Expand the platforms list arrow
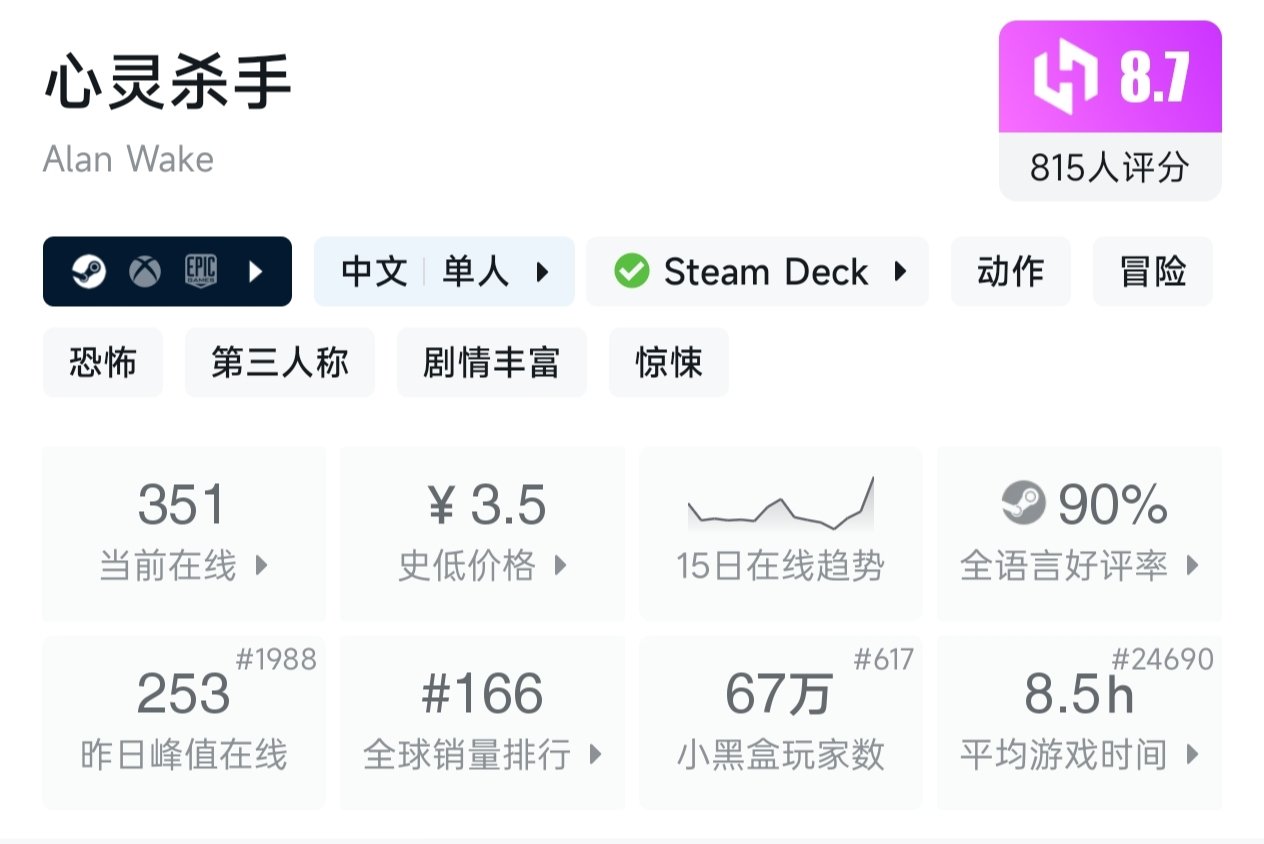This screenshot has width=1264, height=844. click(256, 271)
